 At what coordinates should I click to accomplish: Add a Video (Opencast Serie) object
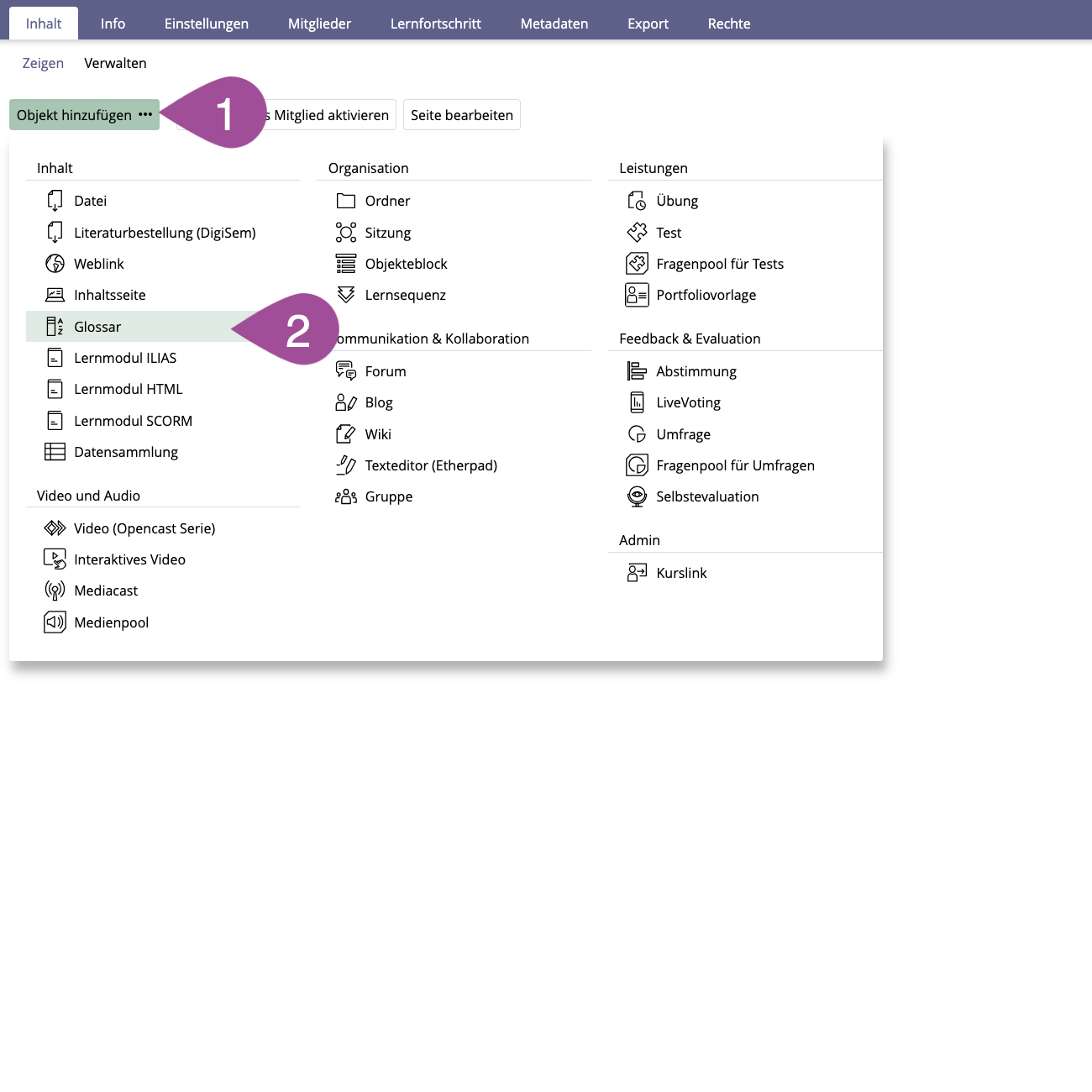[144, 528]
